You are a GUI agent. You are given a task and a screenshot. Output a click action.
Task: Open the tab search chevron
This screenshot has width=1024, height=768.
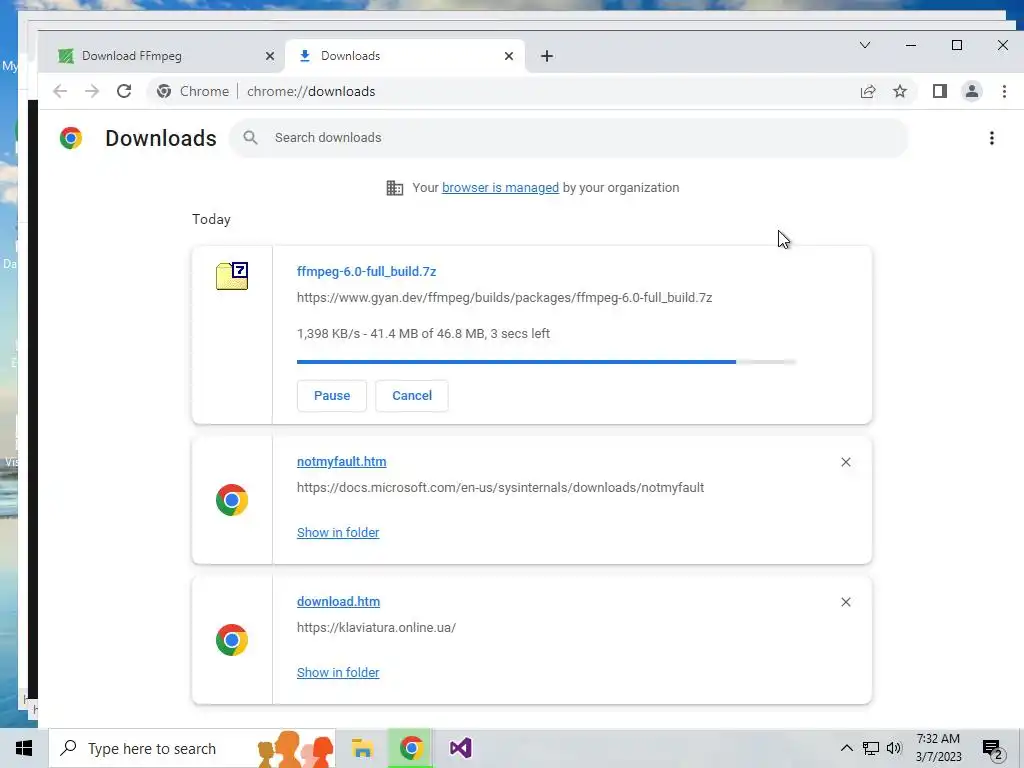click(x=865, y=45)
